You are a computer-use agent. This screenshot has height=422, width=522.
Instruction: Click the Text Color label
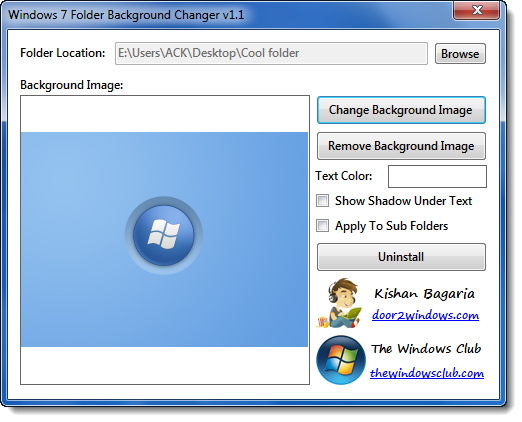pos(344,176)
